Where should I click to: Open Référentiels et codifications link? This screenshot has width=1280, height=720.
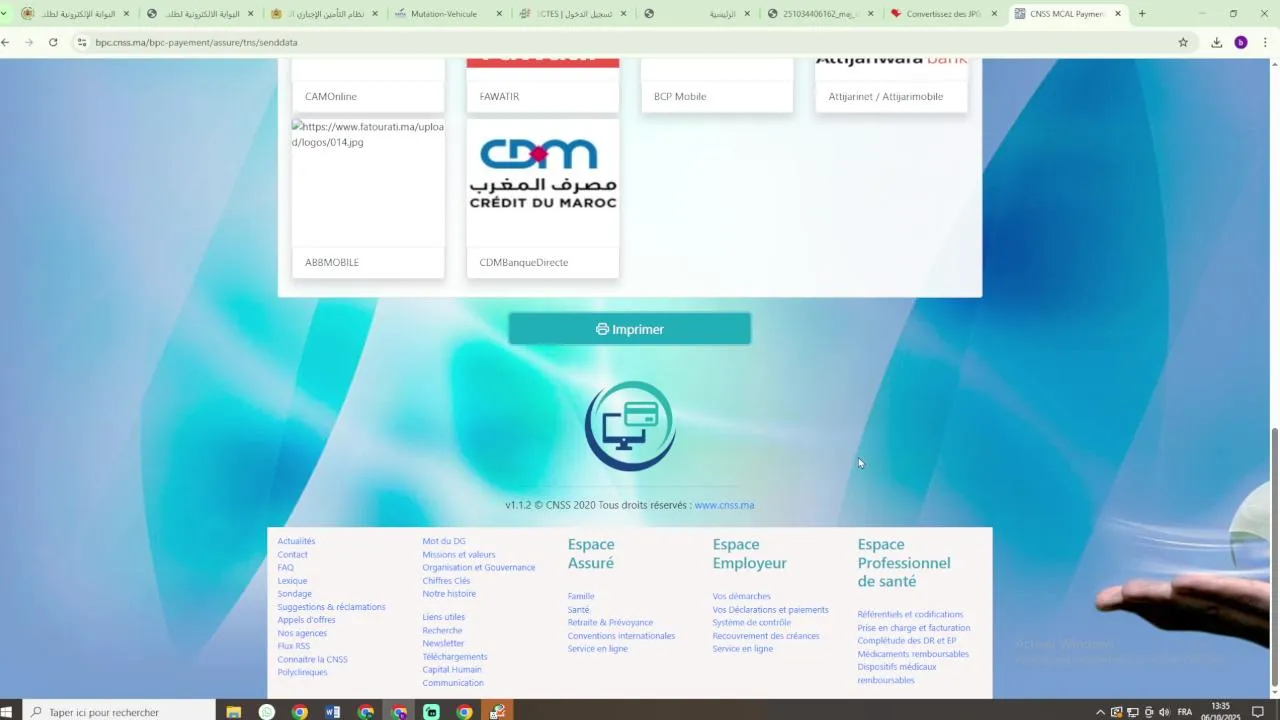pos(910,615)
